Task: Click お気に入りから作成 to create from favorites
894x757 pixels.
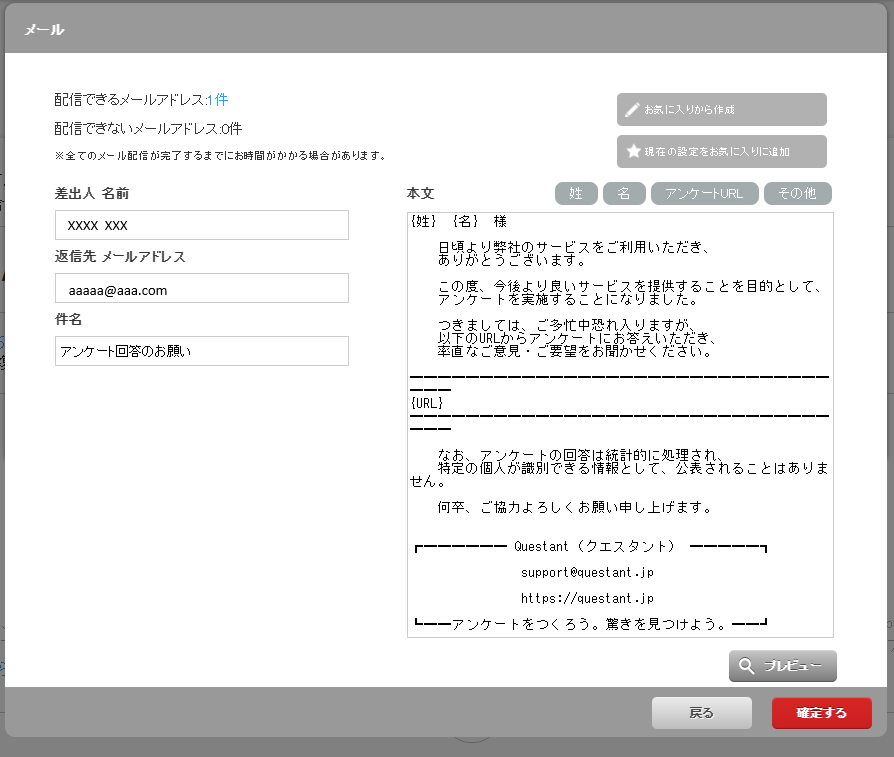Action: [x=722, y=109]
